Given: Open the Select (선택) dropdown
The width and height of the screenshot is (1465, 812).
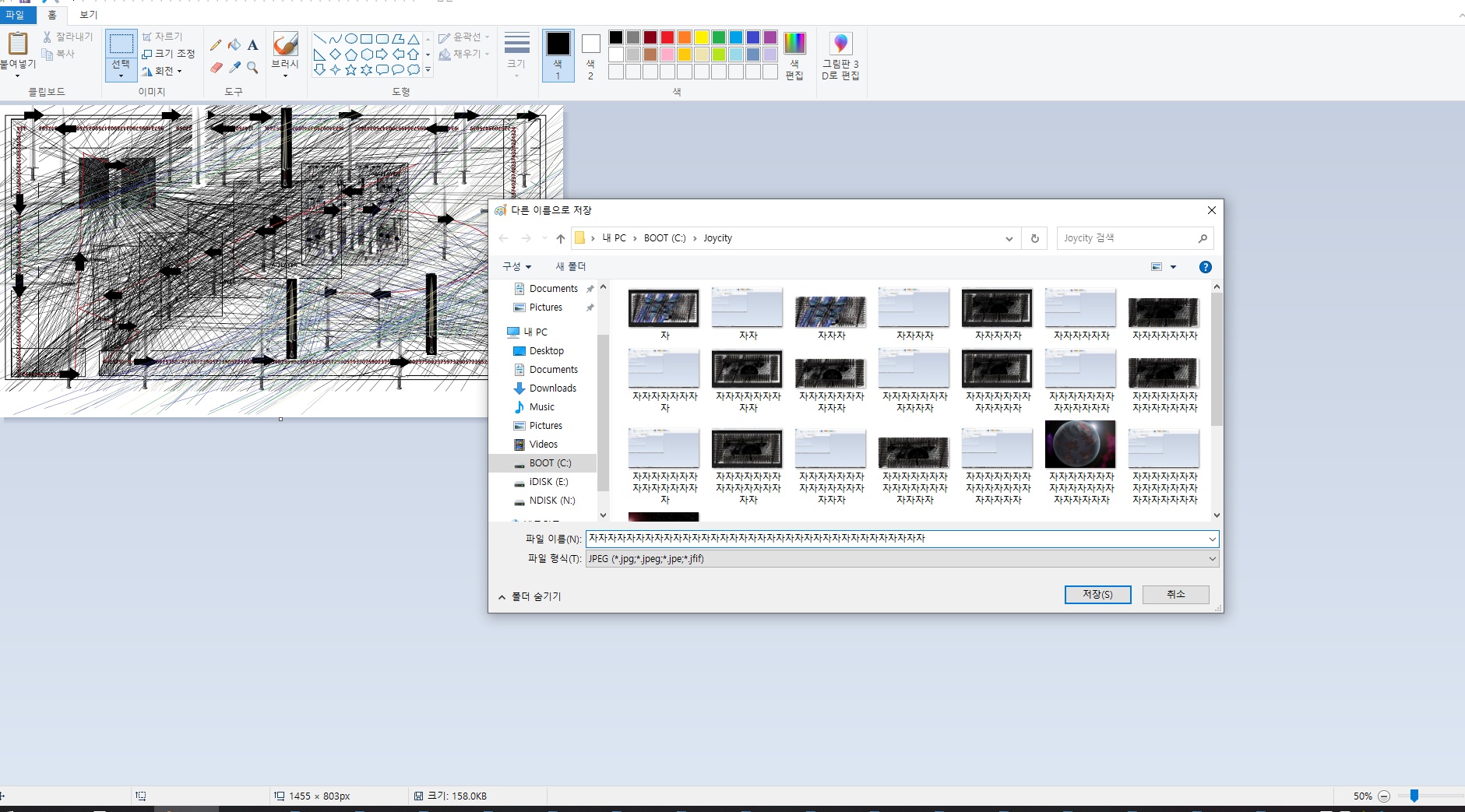Looking at the screenshot, I should click(121, 70).
